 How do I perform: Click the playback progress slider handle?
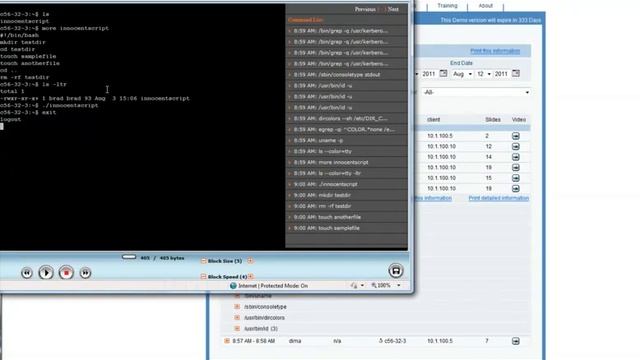129,257
